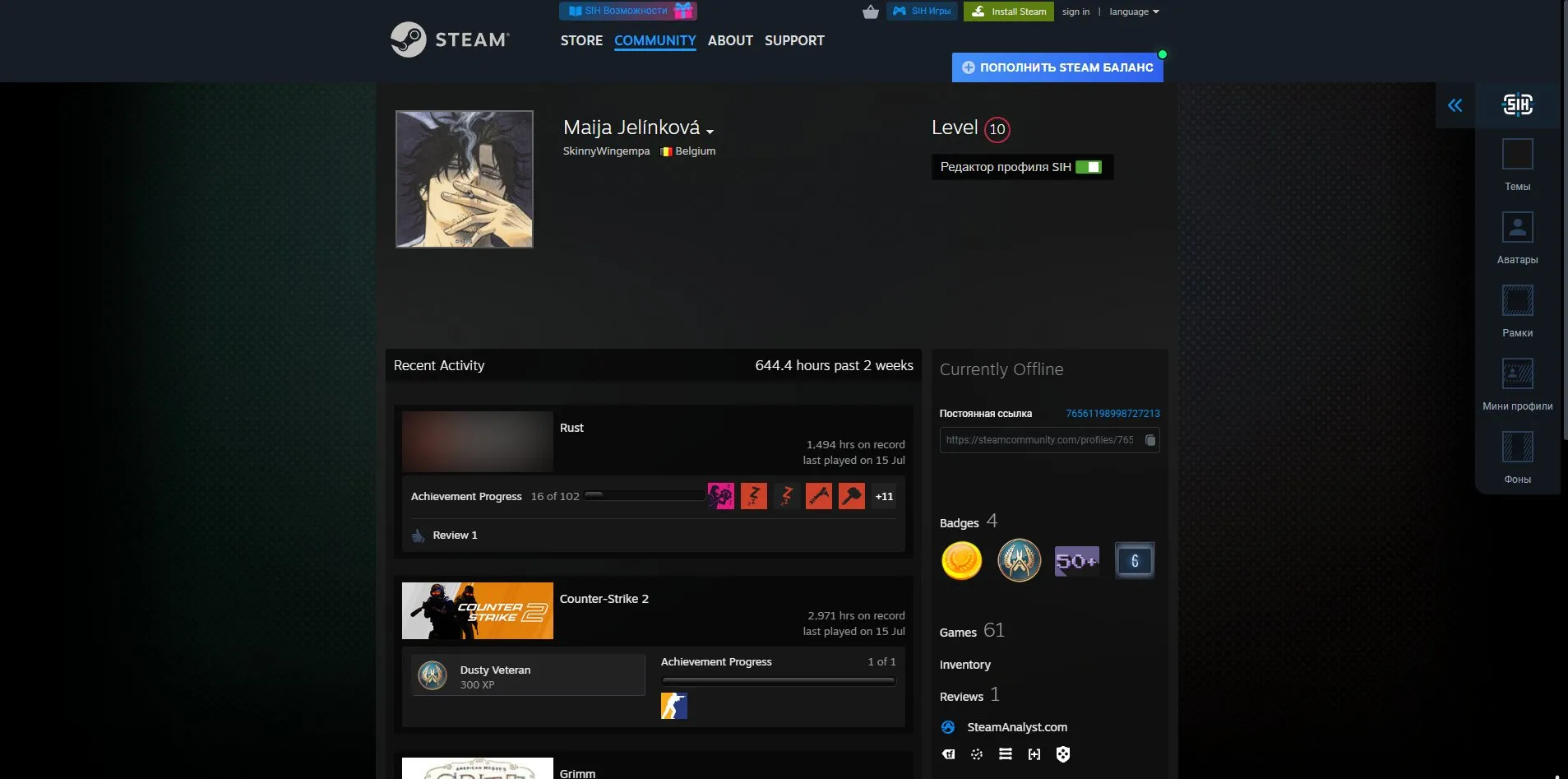Open Фоны backgrounds panel icon
Screen dimensions: 1568x779
tap(1518, 447)
